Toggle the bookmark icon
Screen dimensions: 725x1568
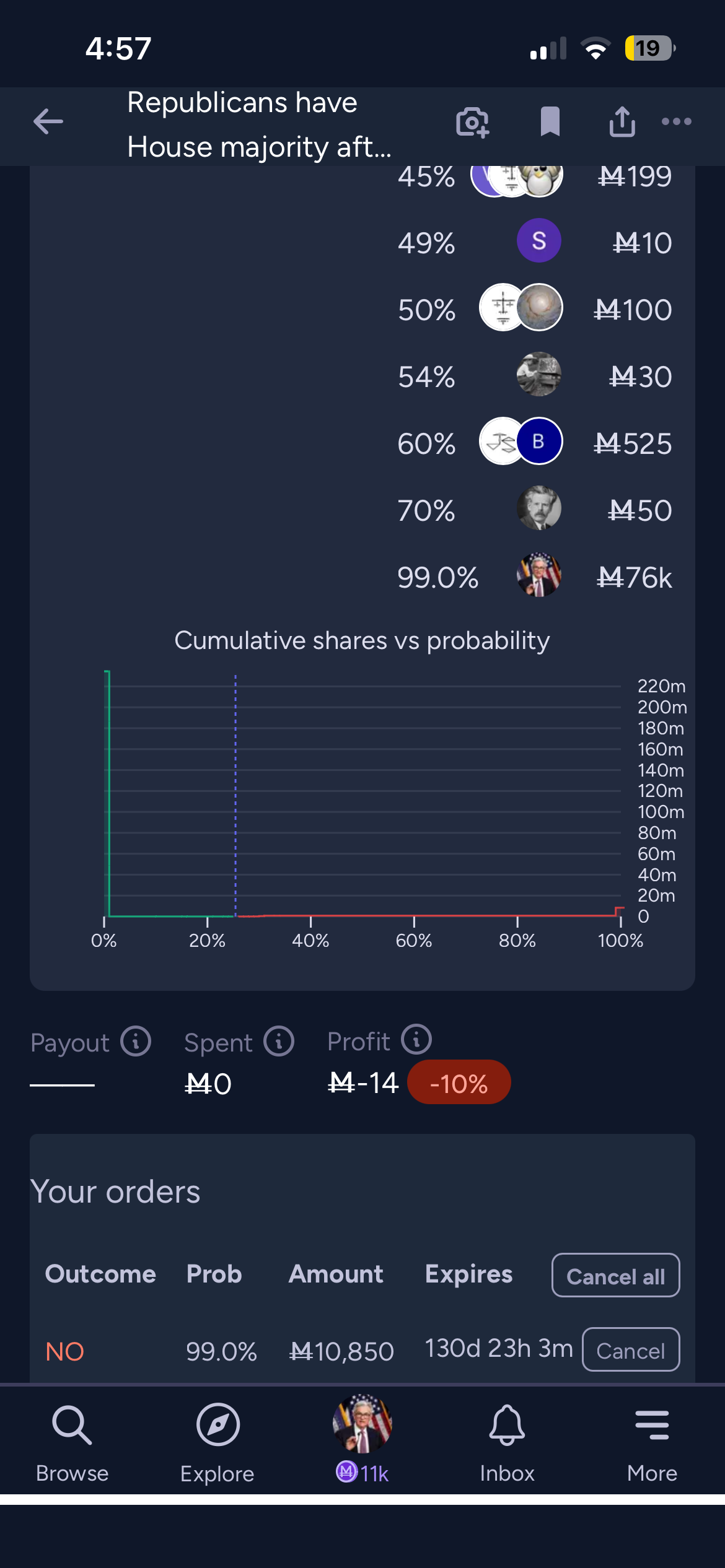[550, 121]
